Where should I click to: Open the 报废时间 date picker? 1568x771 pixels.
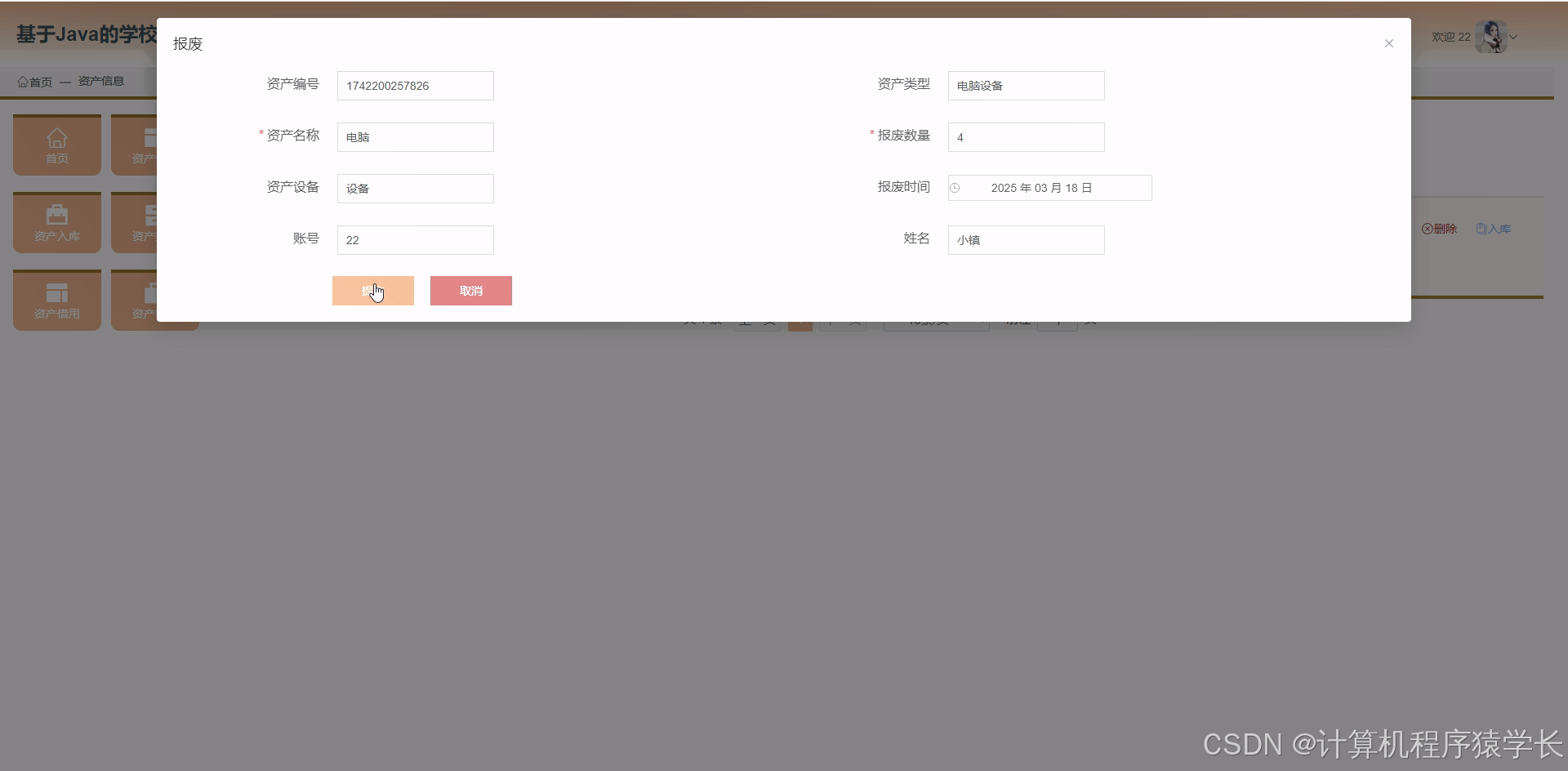1049,188
